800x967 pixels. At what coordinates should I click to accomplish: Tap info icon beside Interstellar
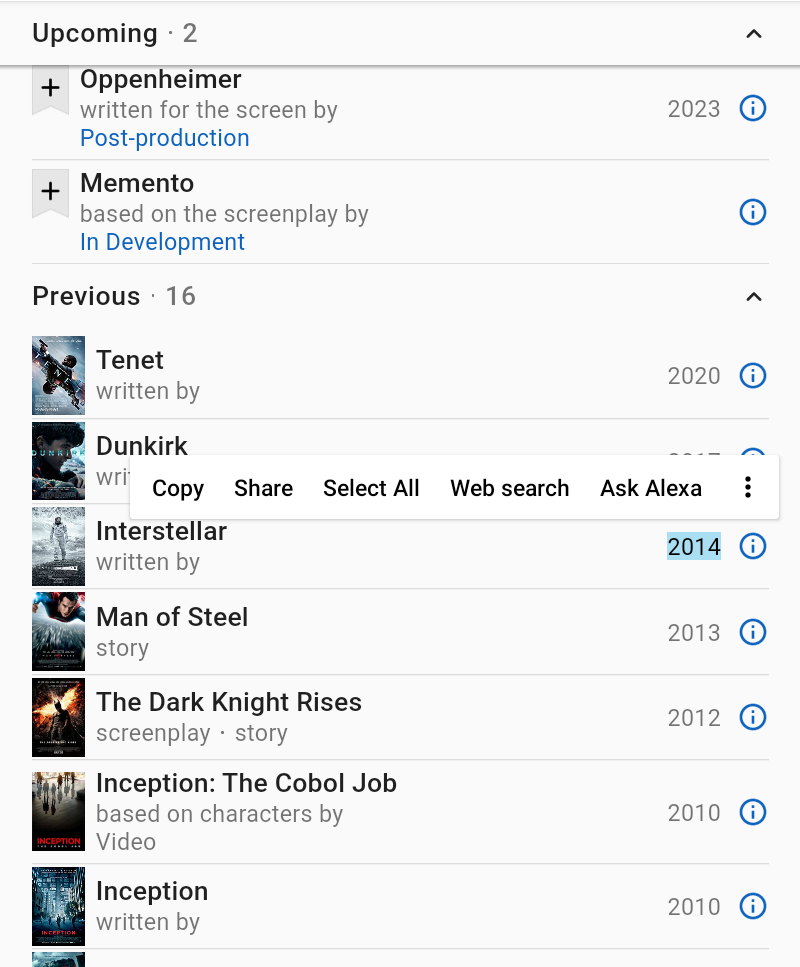[x=752, y=546]
